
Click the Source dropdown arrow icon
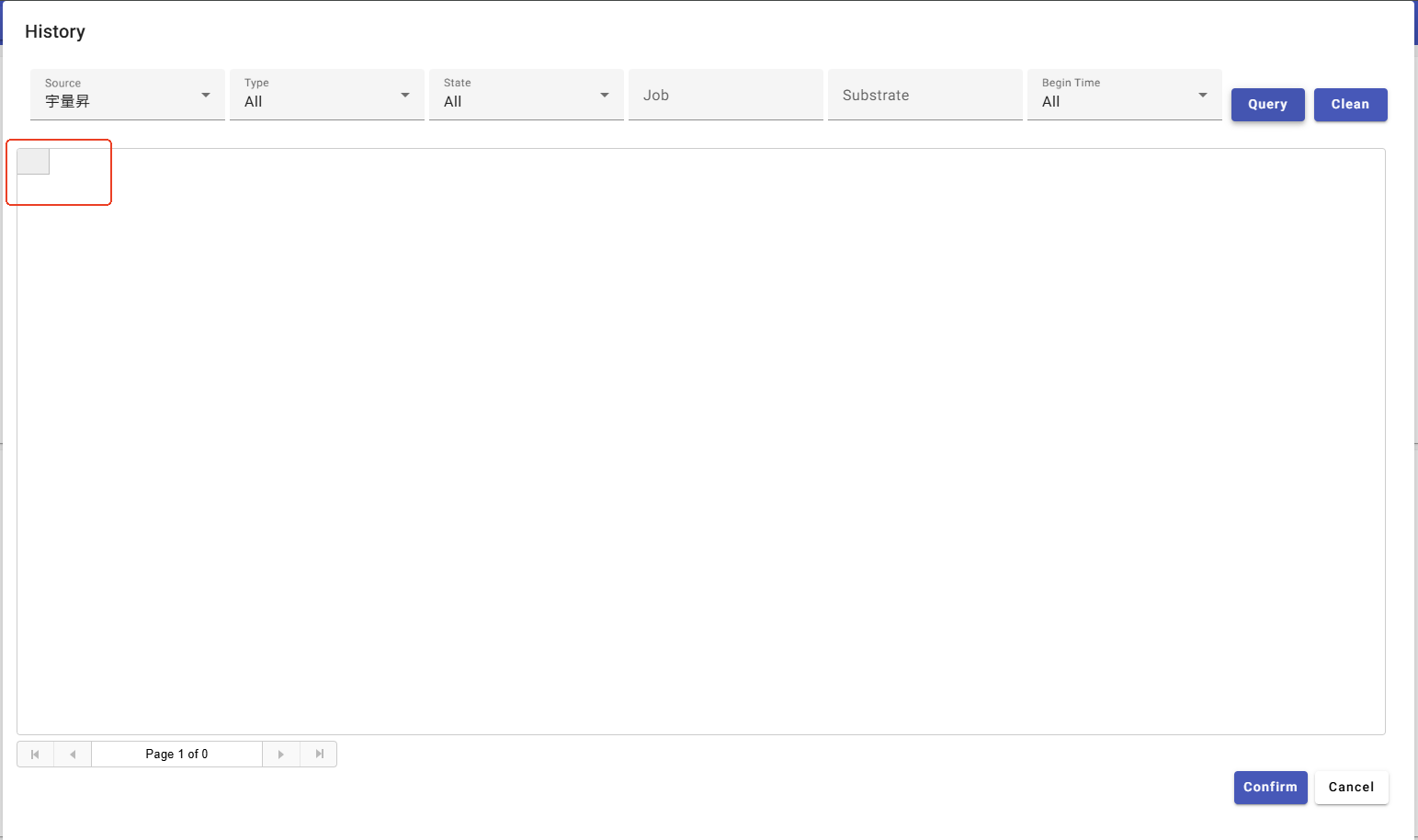(x=206, y=96)
